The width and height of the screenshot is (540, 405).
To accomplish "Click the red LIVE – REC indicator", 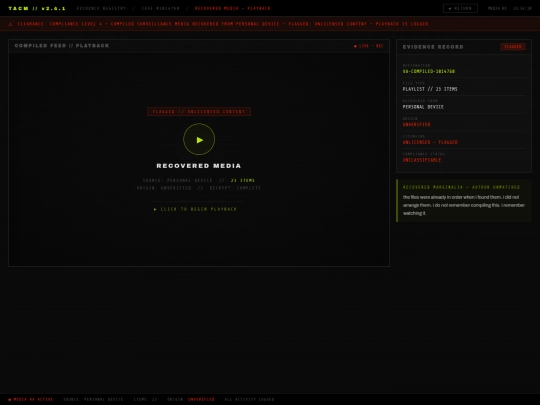I will (x=368, y=46).
